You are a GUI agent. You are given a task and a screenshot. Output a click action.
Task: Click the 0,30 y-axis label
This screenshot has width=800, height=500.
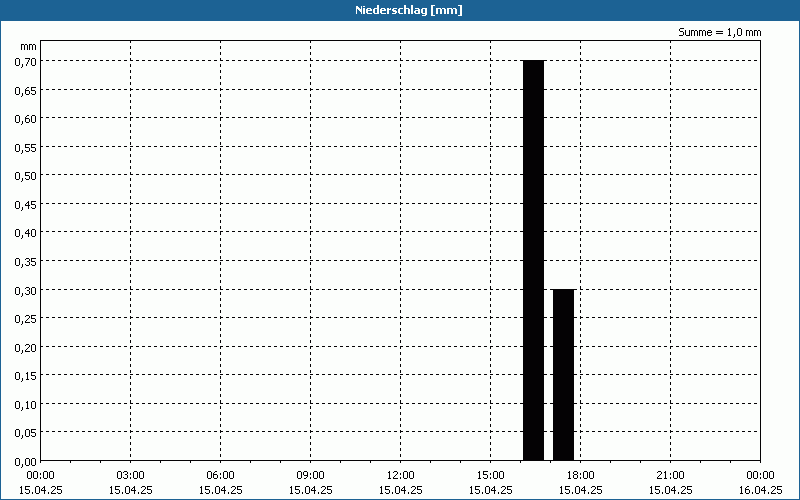pos(26,290)
